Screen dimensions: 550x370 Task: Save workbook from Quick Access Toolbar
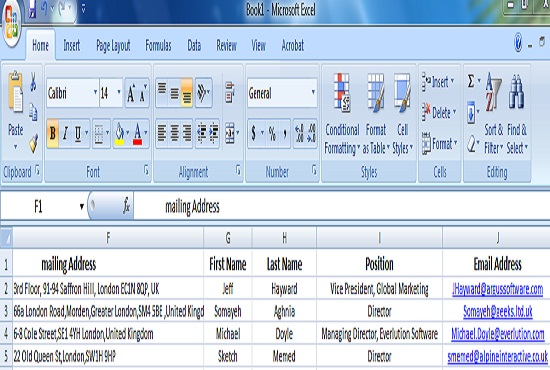tap(32, 8)
